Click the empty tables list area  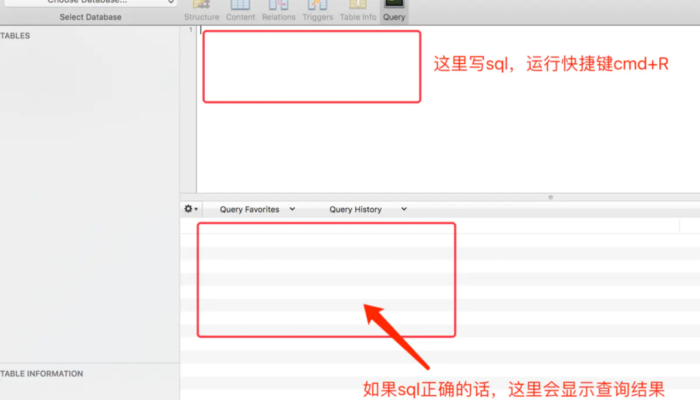coord(90,200)
